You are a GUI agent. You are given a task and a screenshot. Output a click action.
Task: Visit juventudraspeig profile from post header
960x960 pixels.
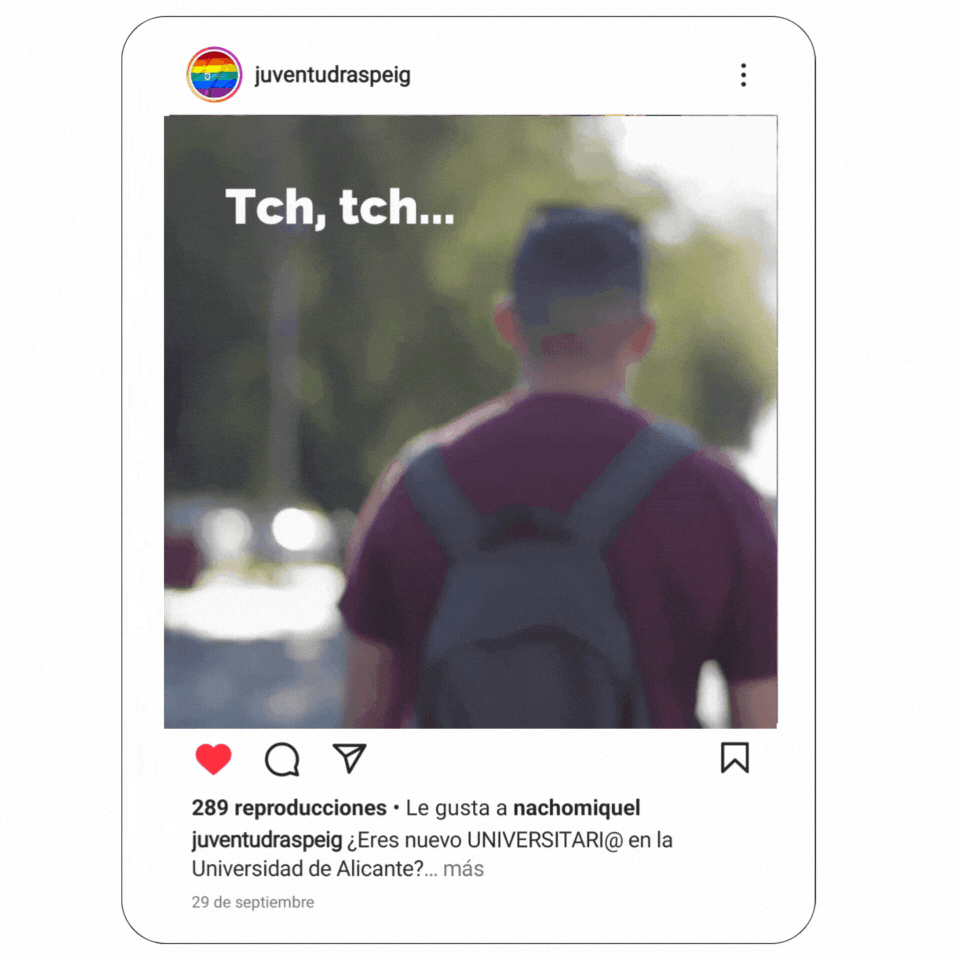[x=332, y=75]
